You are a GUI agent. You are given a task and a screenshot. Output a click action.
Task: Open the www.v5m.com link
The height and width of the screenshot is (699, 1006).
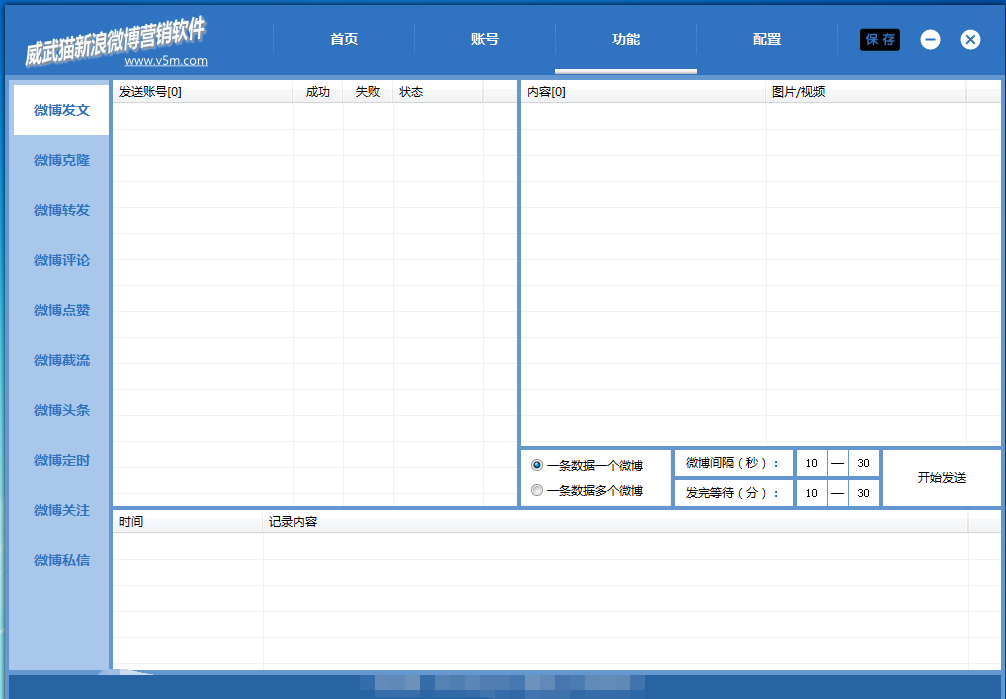tap(166, 61)
